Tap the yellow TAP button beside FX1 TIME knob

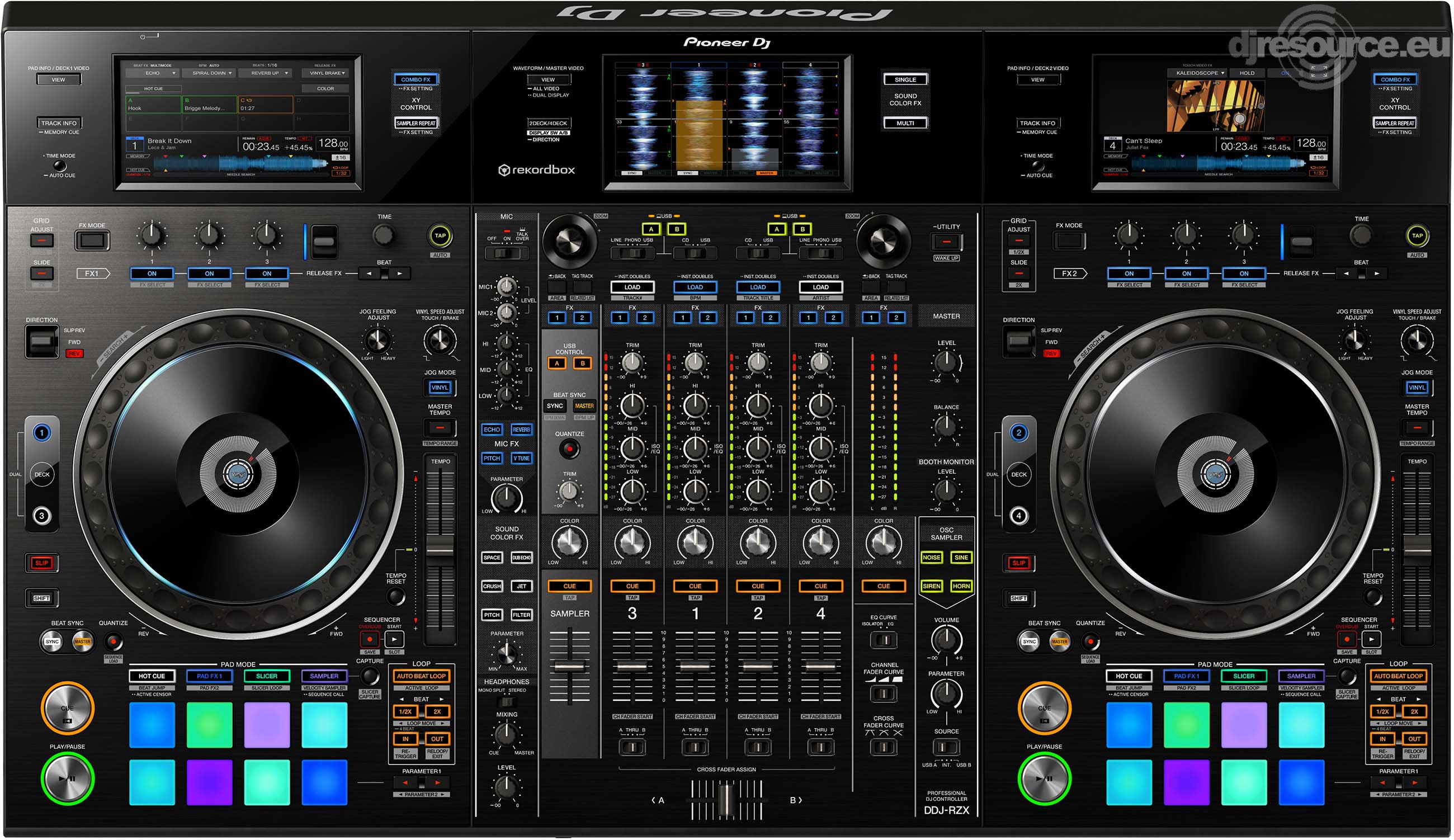[440, 235]
